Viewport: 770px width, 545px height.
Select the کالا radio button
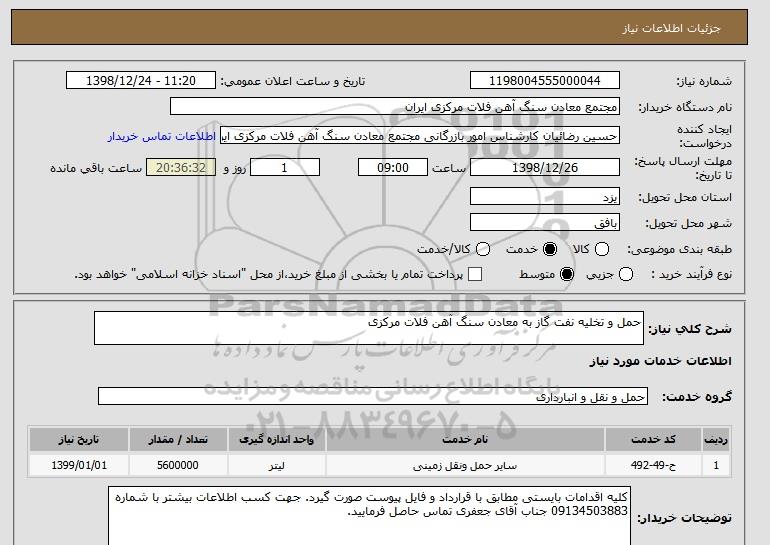point(602,249)
